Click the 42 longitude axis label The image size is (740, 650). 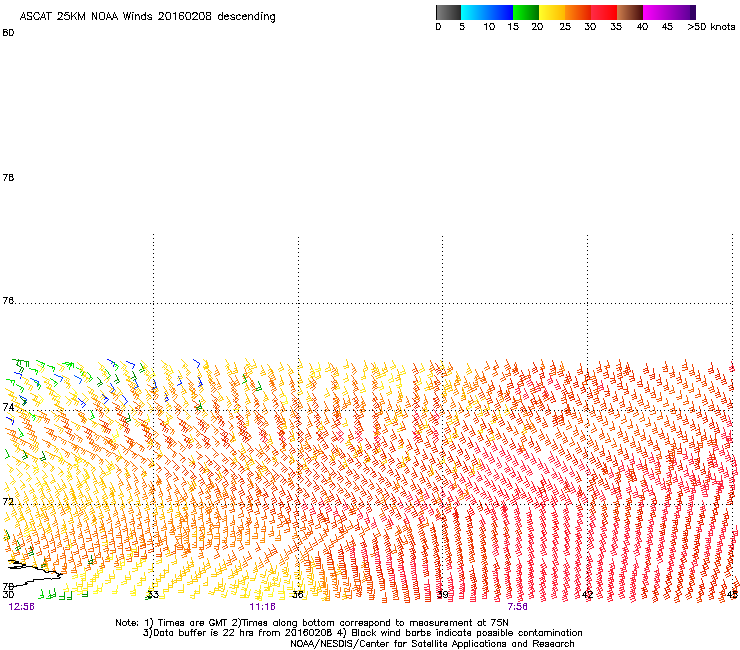pyautogui.click(x=587, y=594)
